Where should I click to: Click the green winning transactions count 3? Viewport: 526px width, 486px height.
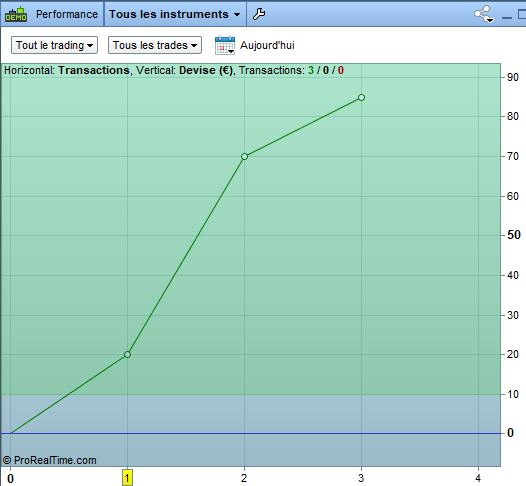(x=311, y=70)
